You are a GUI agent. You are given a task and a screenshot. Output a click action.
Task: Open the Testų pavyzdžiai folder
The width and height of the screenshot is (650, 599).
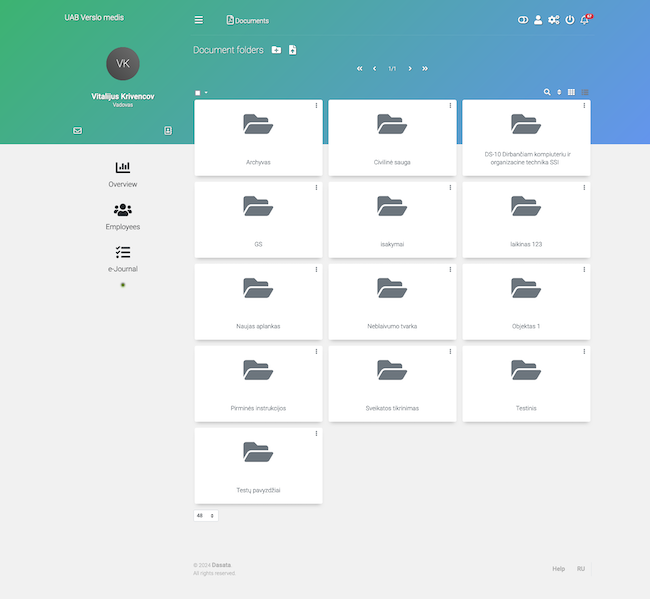258,466
